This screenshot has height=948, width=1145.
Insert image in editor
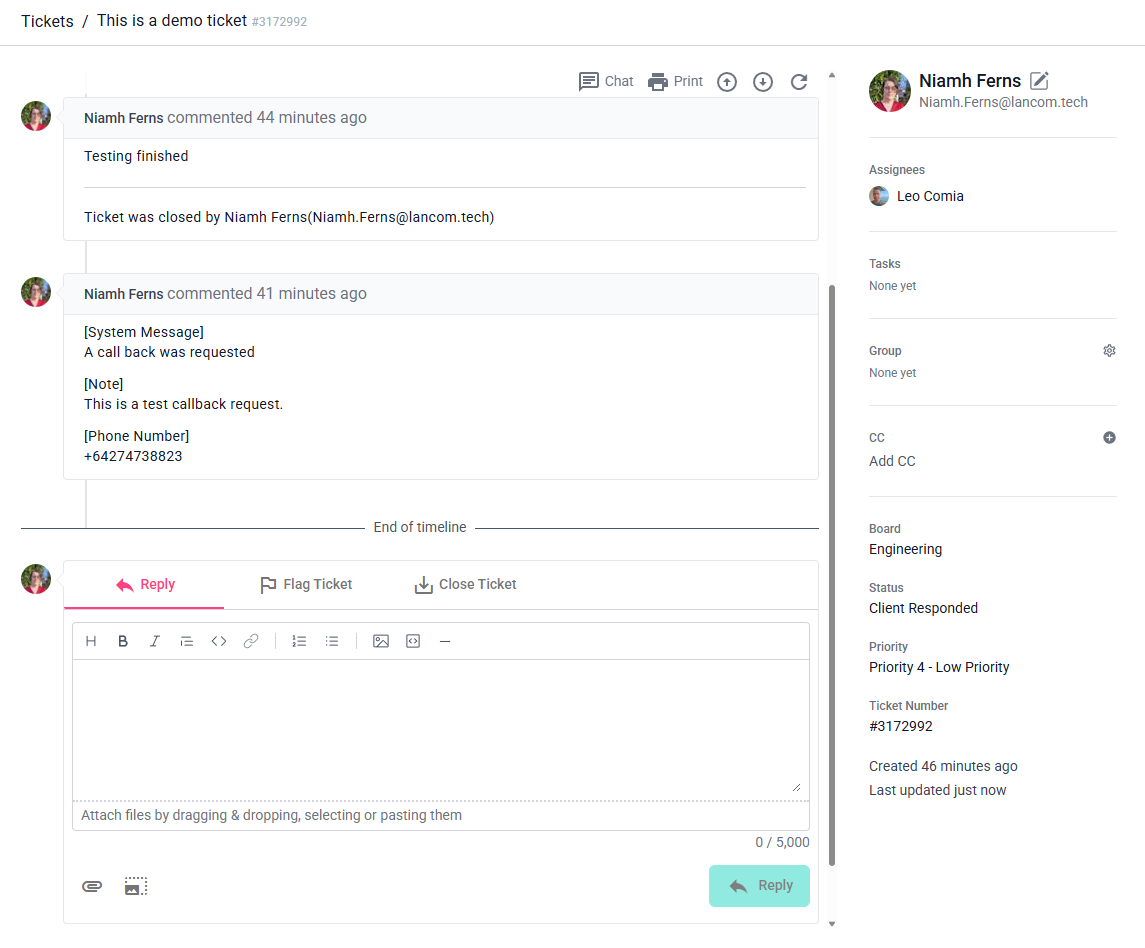click(381, 641)
